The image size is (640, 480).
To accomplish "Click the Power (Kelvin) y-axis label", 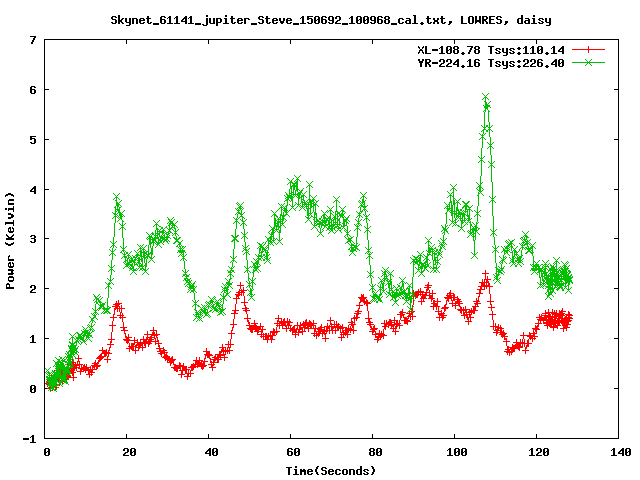I will (11, 239).
